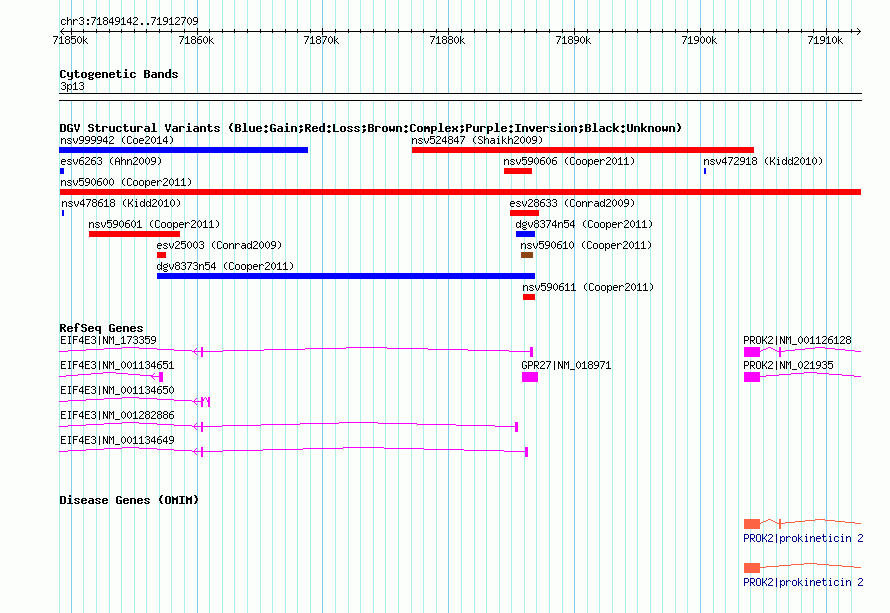The height and width of the screenshot is (613, 890).
Task: Click the 71910k ruler tick label
Action: coord(826,40)
